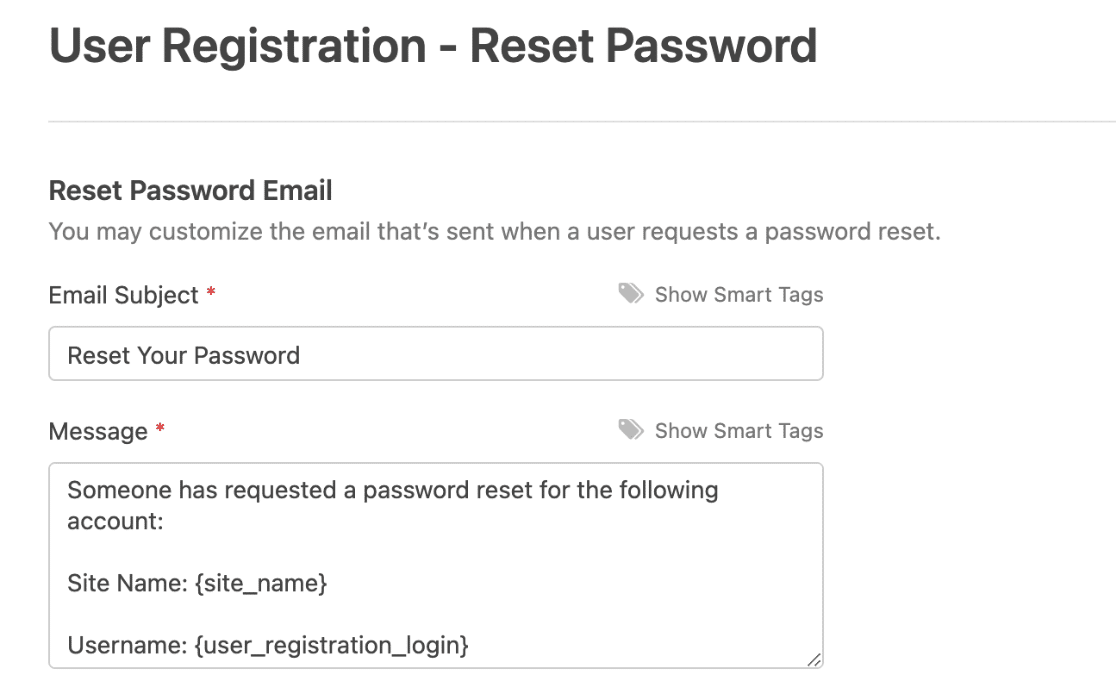Click the User Registration - Reset Password title
Screen dimensions: 1116x700
433,46
